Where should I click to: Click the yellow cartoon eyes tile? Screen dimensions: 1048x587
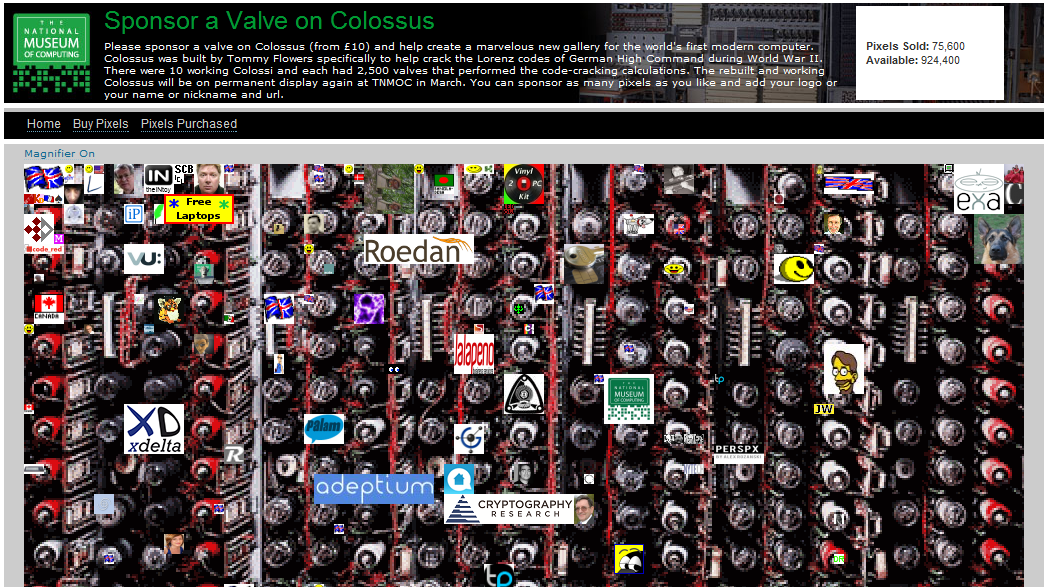point(629,559)
